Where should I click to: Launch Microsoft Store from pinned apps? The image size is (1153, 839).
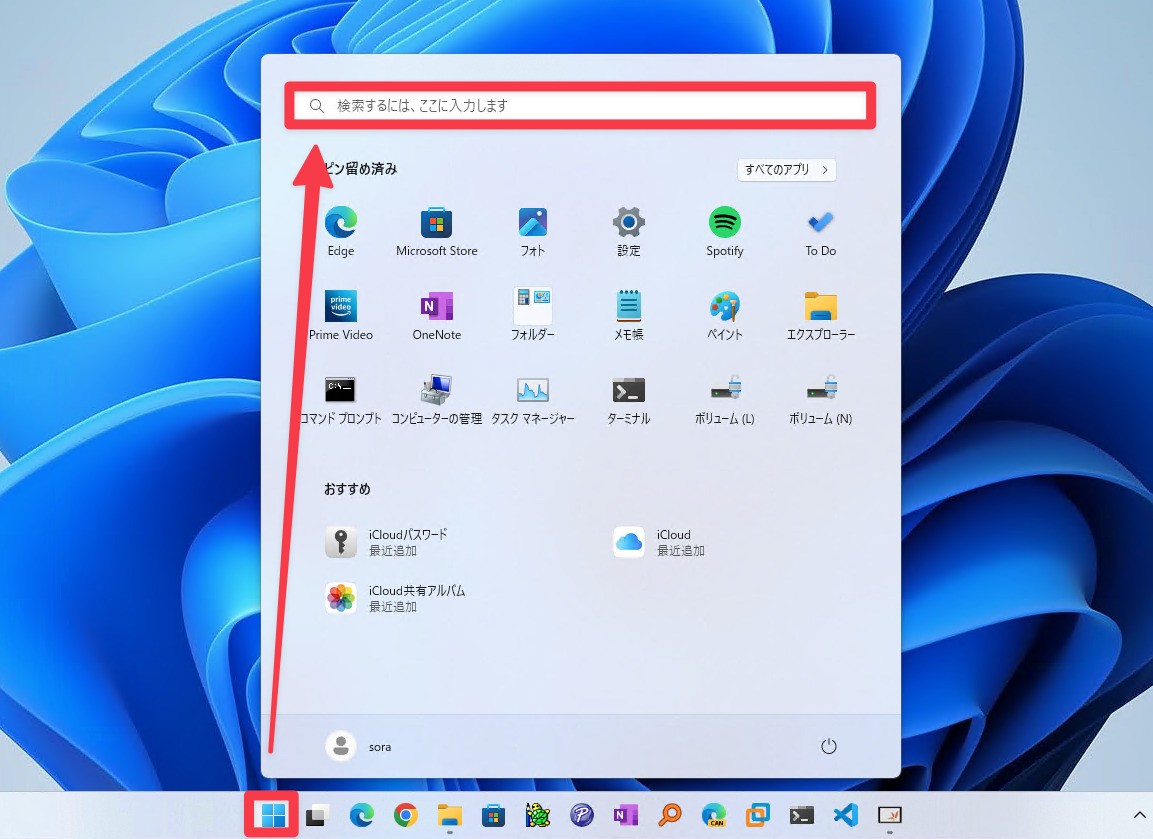[437, 231]
